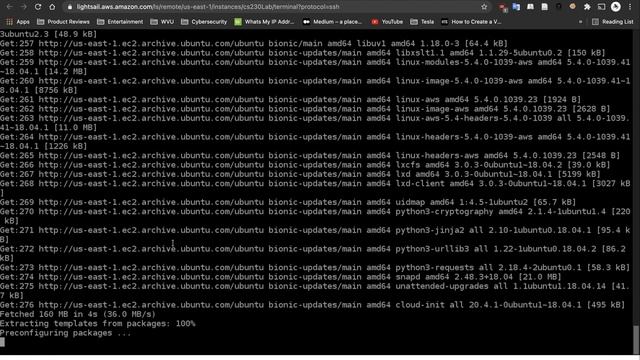The width and height of the screenshot is (640, 360).
Task: Open the browser home page icon
Action: (52, 7)
